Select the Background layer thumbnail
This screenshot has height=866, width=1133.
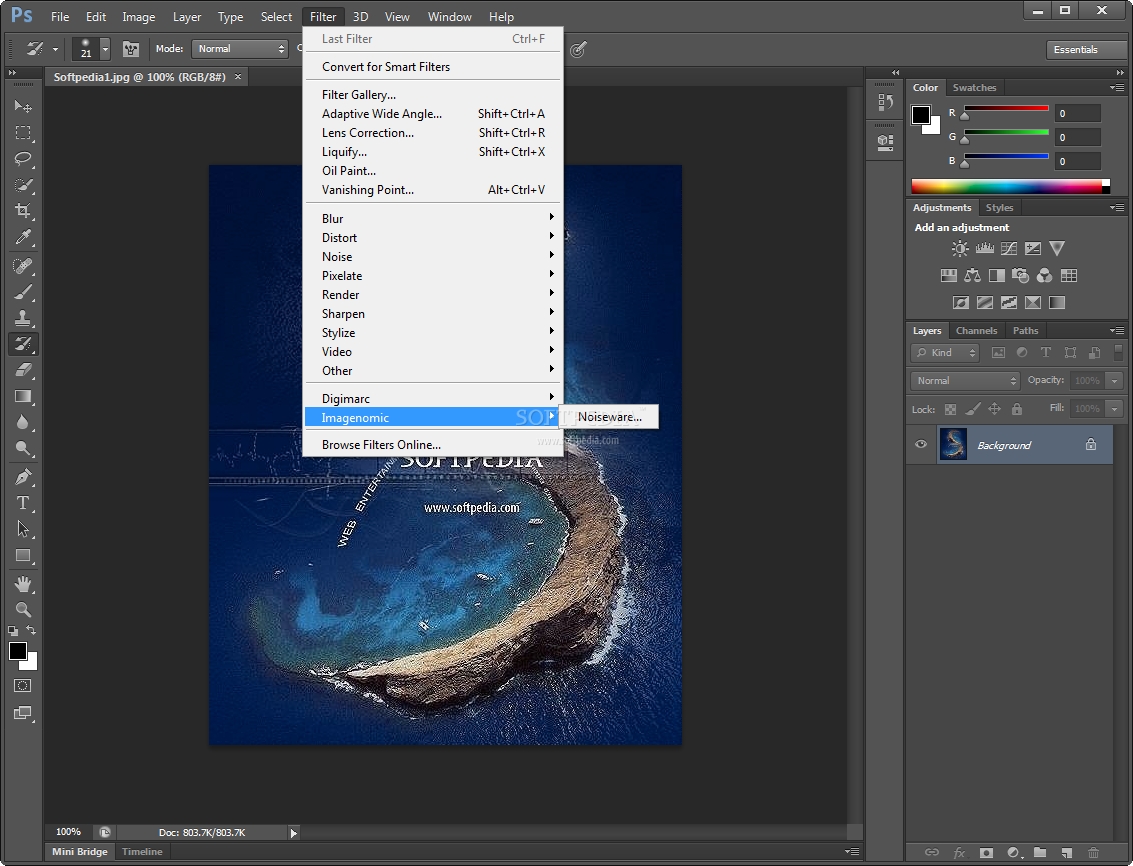pyautogui.click(x=953, y=445)
